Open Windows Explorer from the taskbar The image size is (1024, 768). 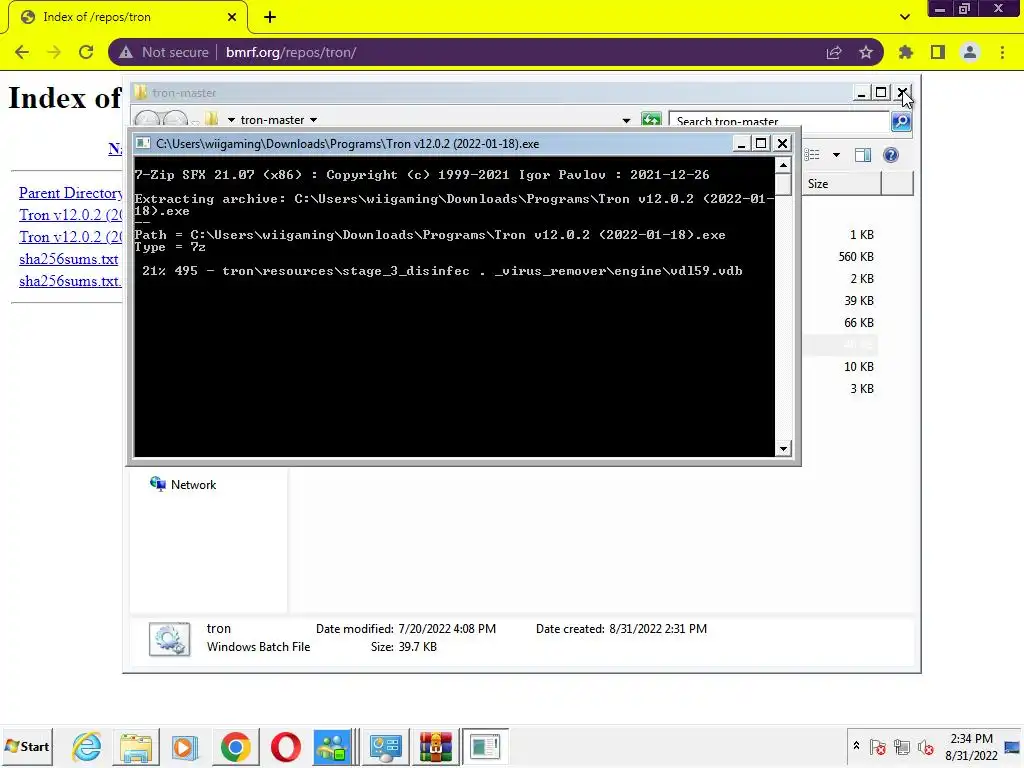pos(135,746)
